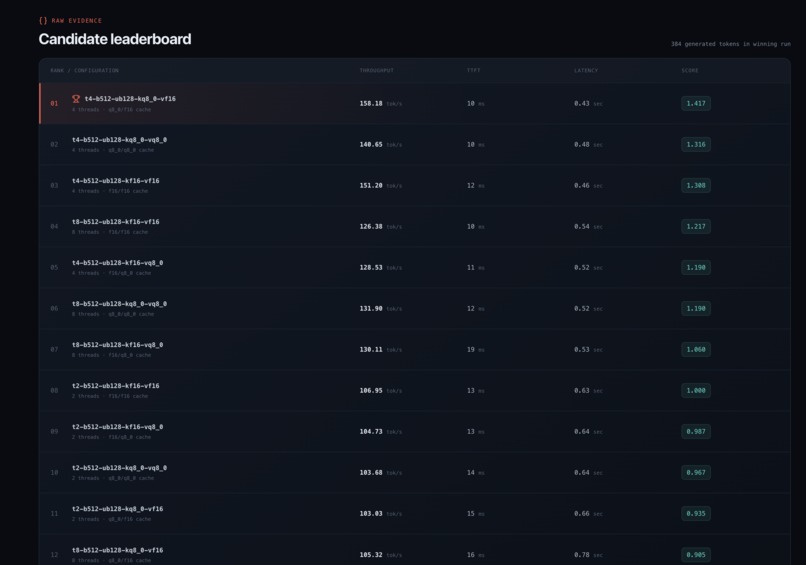This screenshot has height=565, width=806.
Task: Click the 1.000 score badge
Action: coord(696,391)
